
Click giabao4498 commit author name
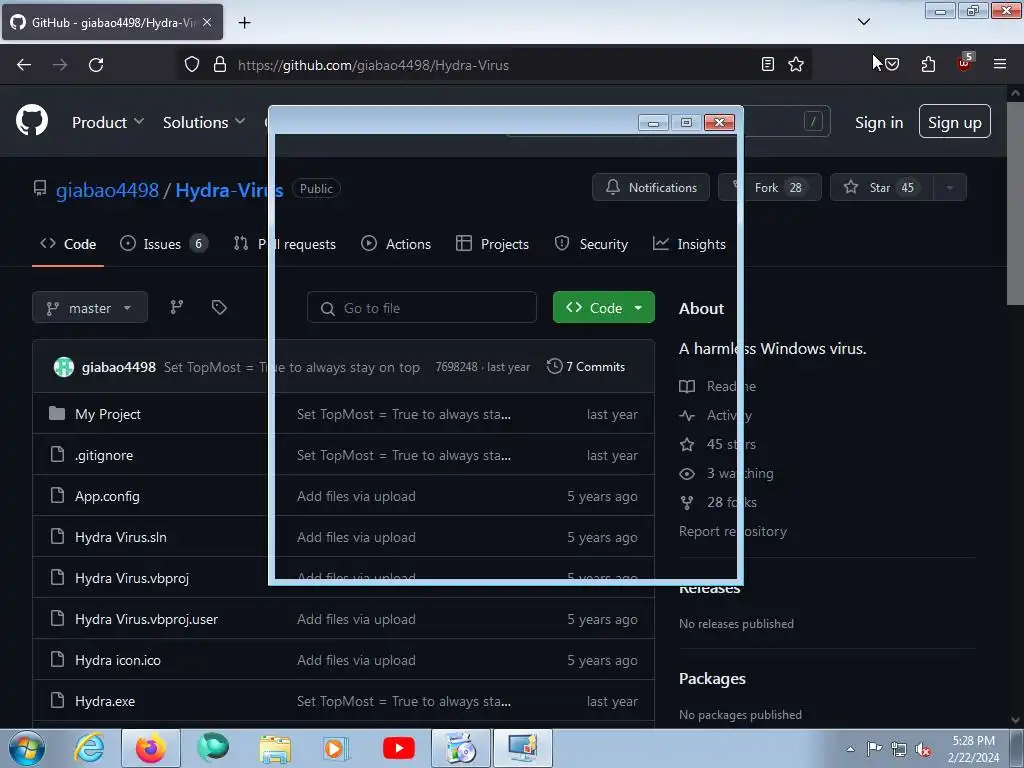tap(119, 368)
